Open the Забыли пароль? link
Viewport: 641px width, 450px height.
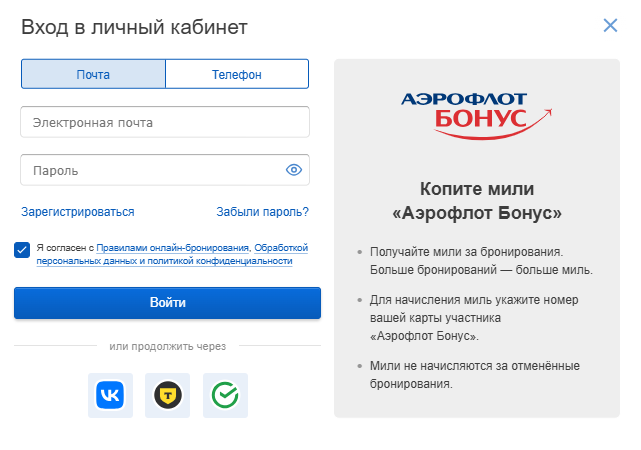(262, 212)
